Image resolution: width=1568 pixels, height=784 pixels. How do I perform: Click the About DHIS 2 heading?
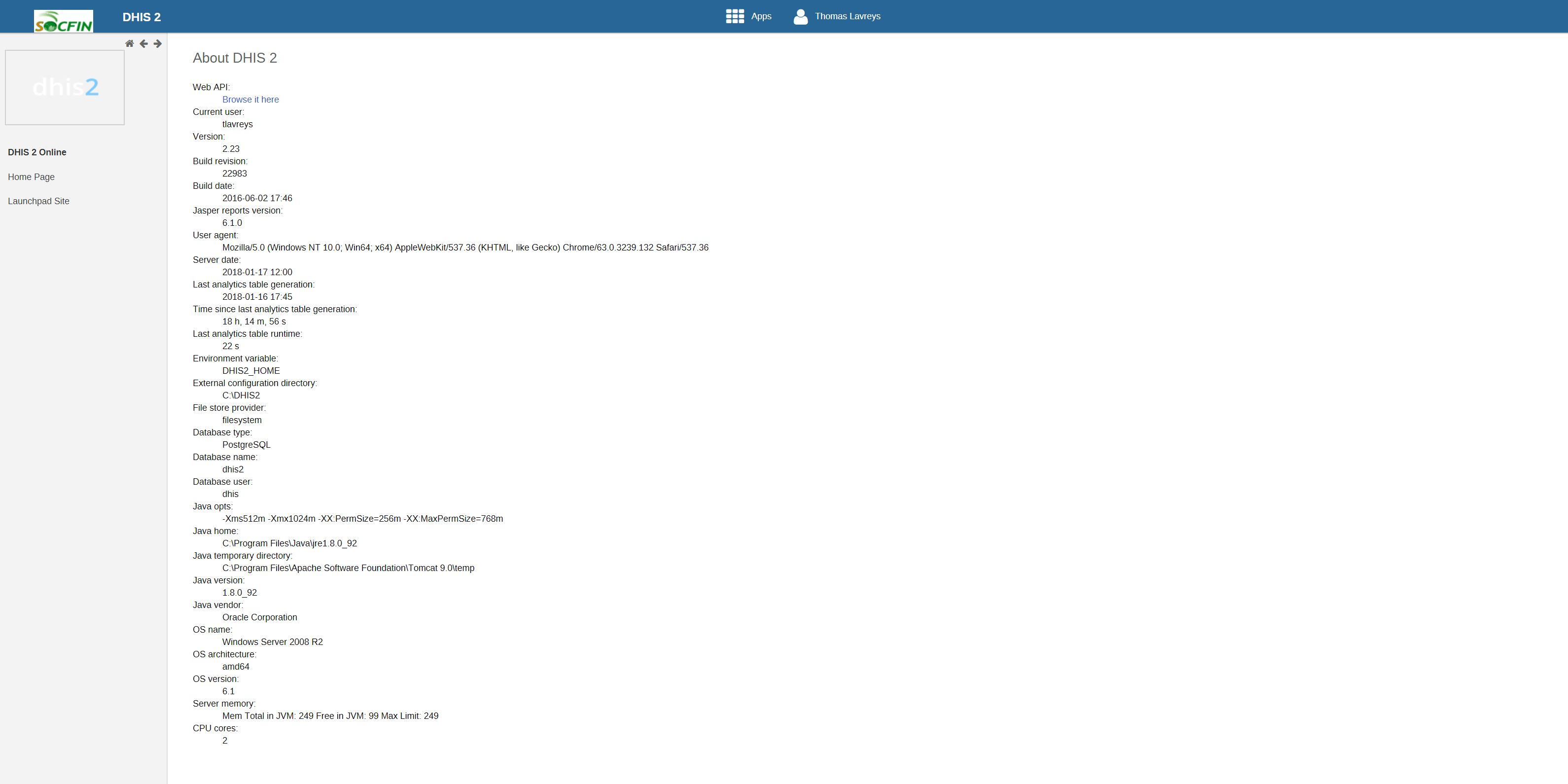tap(234, 58)
